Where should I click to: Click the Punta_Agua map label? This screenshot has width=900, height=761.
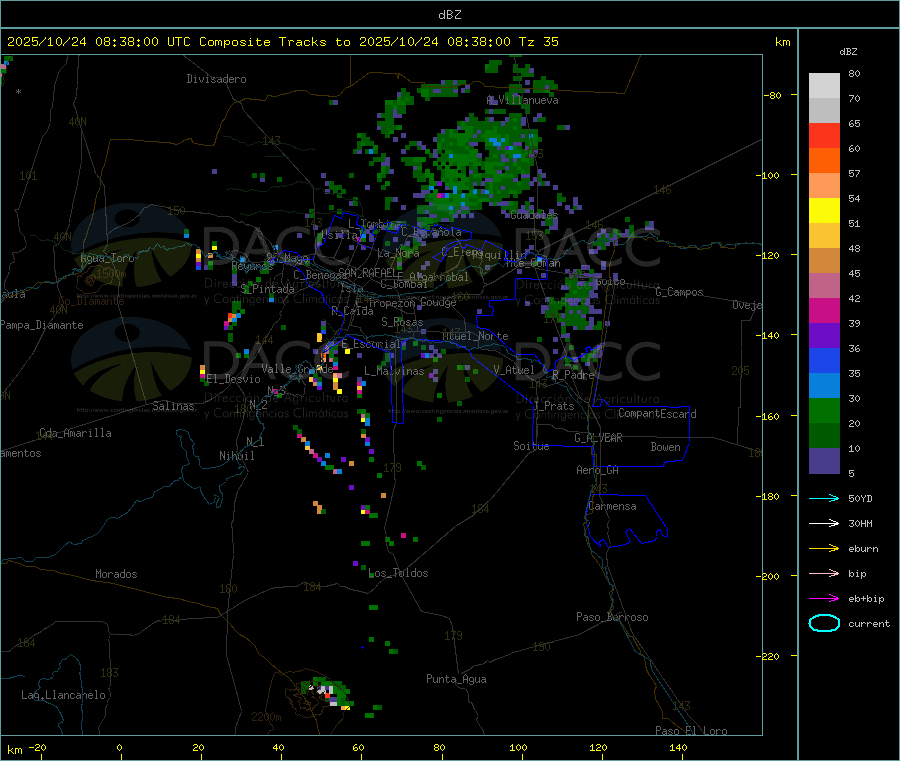(x=456, y=679)
